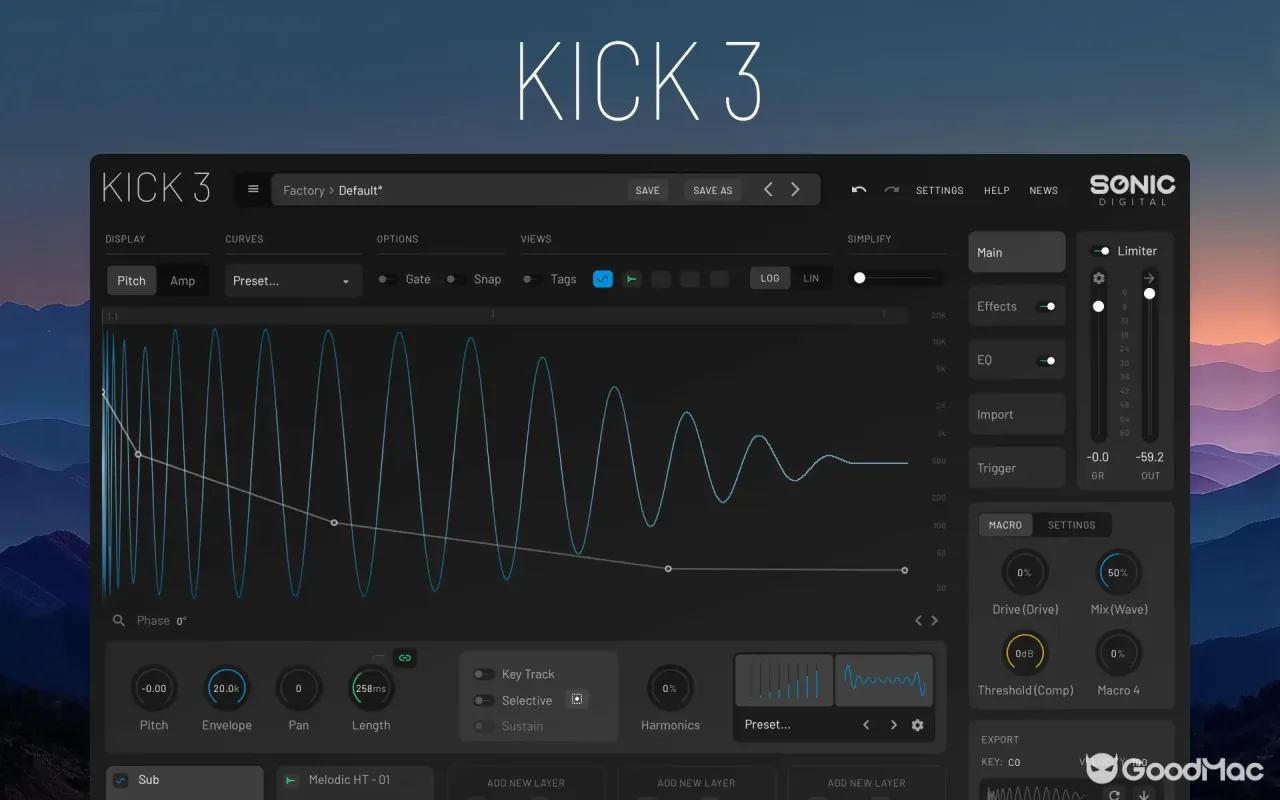The height and width of the screenshot is (800, 1280).
Task: Go to previous preset with left chevron
Action: (x=768, y=189)
